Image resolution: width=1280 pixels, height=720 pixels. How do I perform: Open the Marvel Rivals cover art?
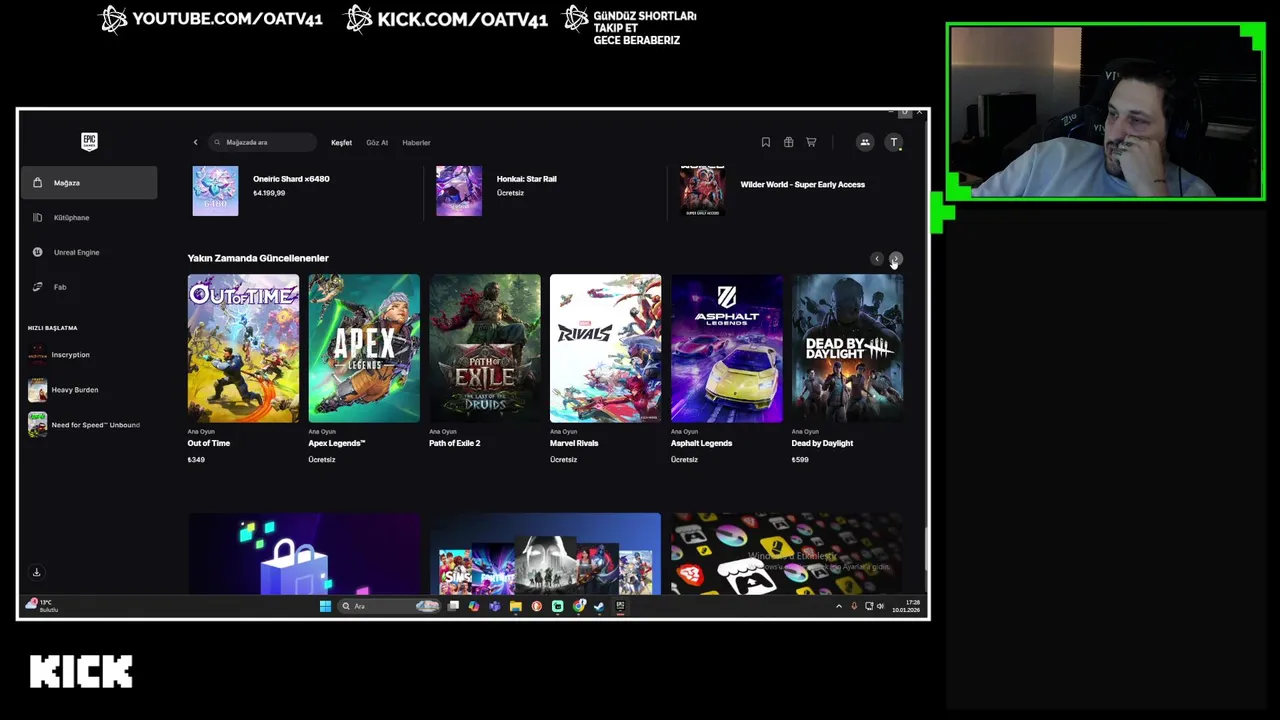click(605, 348)
